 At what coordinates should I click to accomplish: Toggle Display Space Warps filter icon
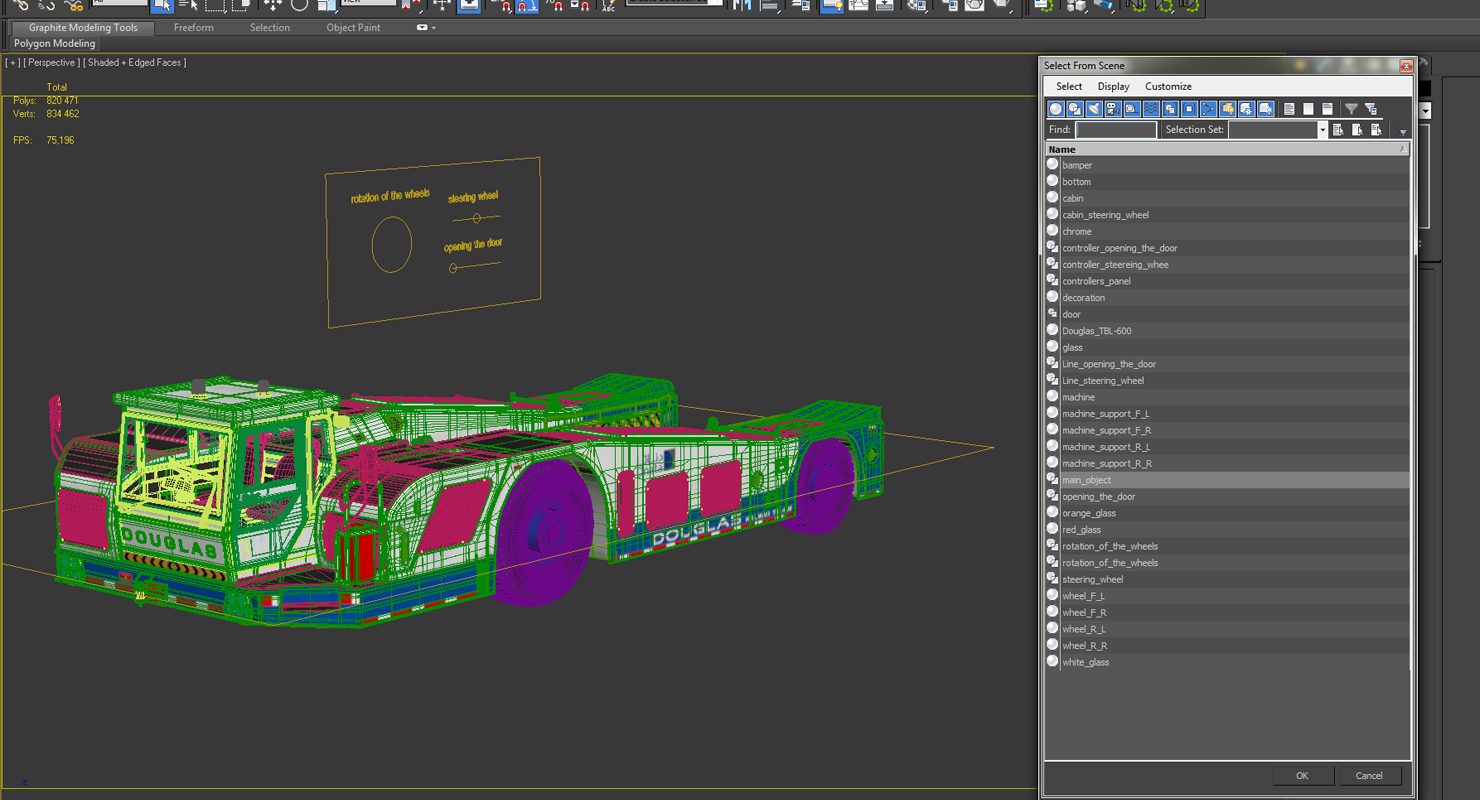pyautogui.click(x=1151, y=109)
